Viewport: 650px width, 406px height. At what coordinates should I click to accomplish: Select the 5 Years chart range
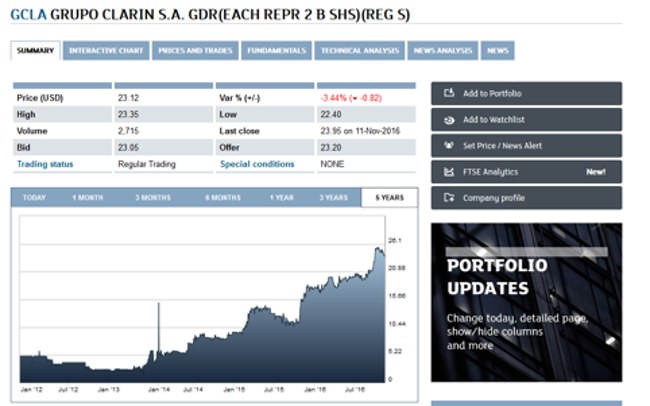click(x=389, y=197)
